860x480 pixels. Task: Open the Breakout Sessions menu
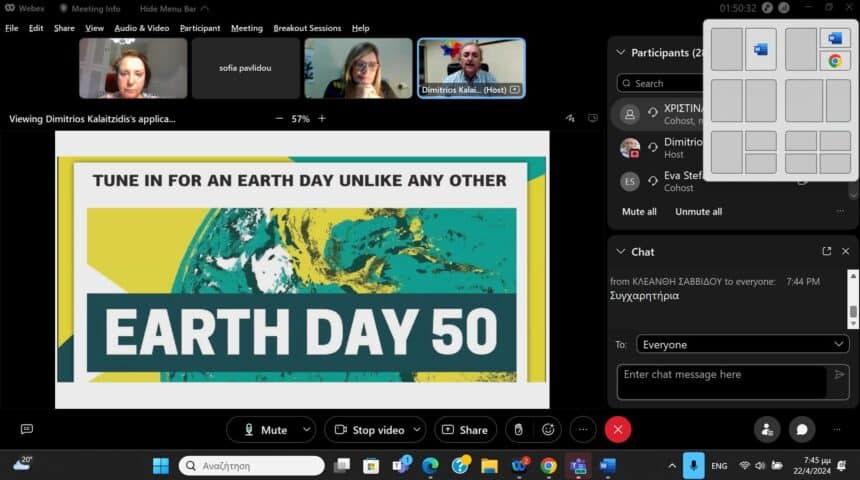tap(307, 28)
